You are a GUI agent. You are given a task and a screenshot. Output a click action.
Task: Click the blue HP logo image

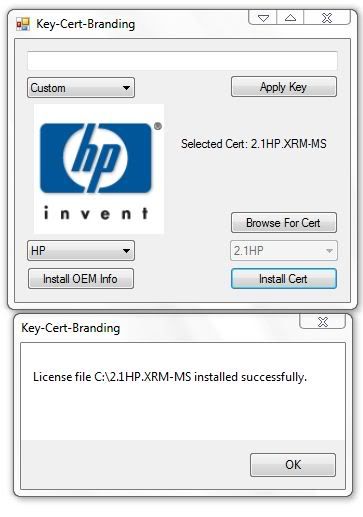pos(96,158)
